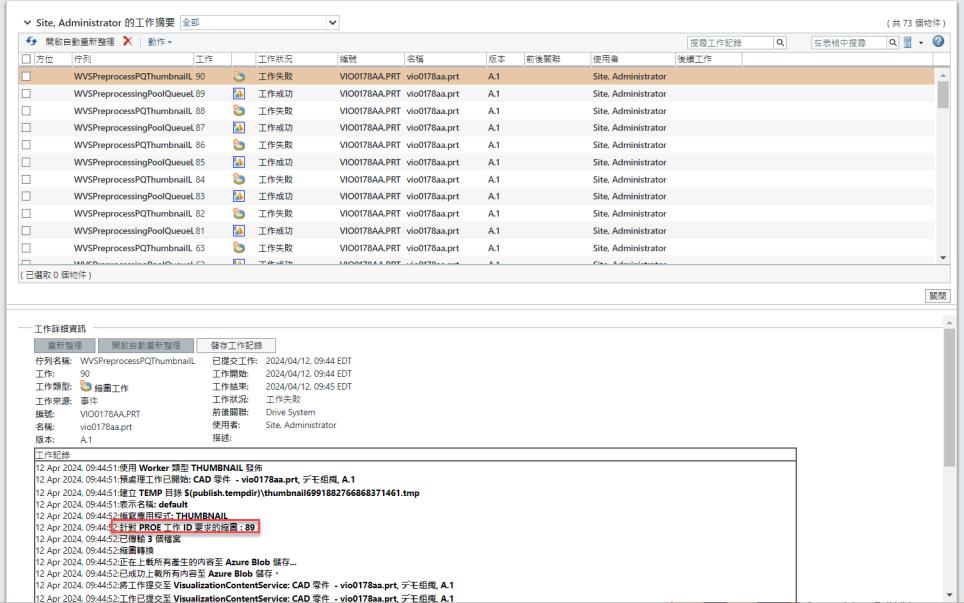Click the thumbnail job icon in row 86
964x603 pixels.
pyautogui.click(x=239, y=144)
